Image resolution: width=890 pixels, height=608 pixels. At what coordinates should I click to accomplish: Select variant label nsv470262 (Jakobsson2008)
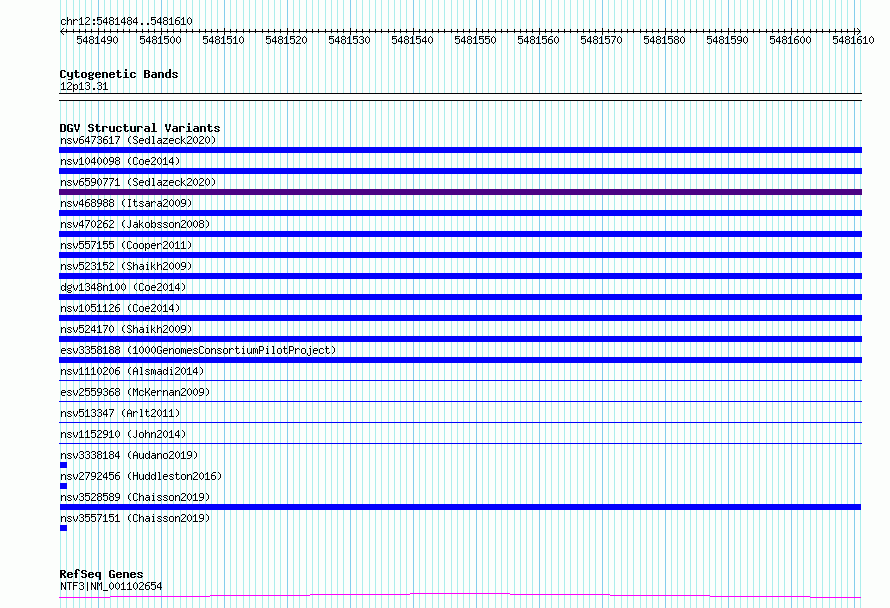135,224
